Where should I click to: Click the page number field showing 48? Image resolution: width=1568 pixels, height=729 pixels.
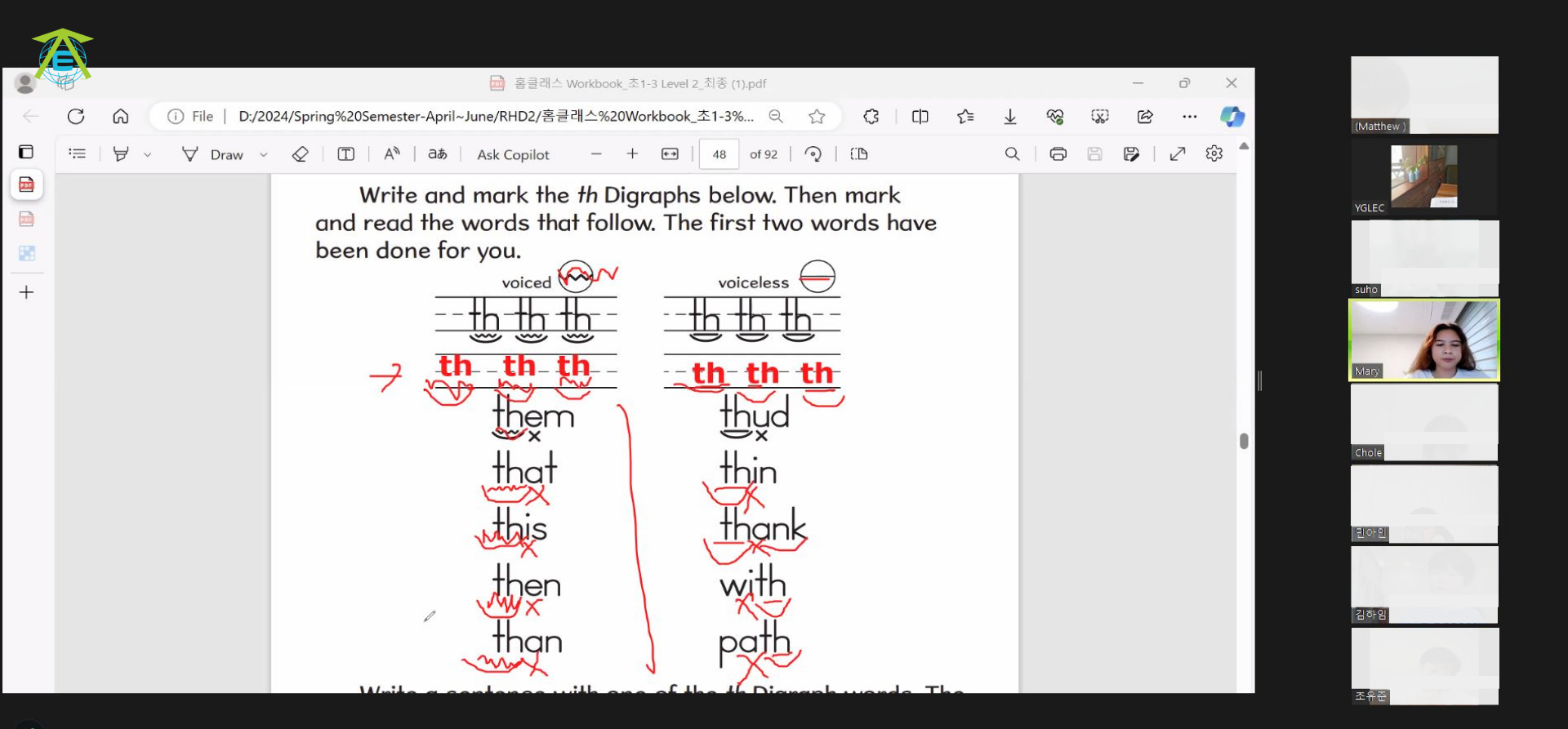719,154
